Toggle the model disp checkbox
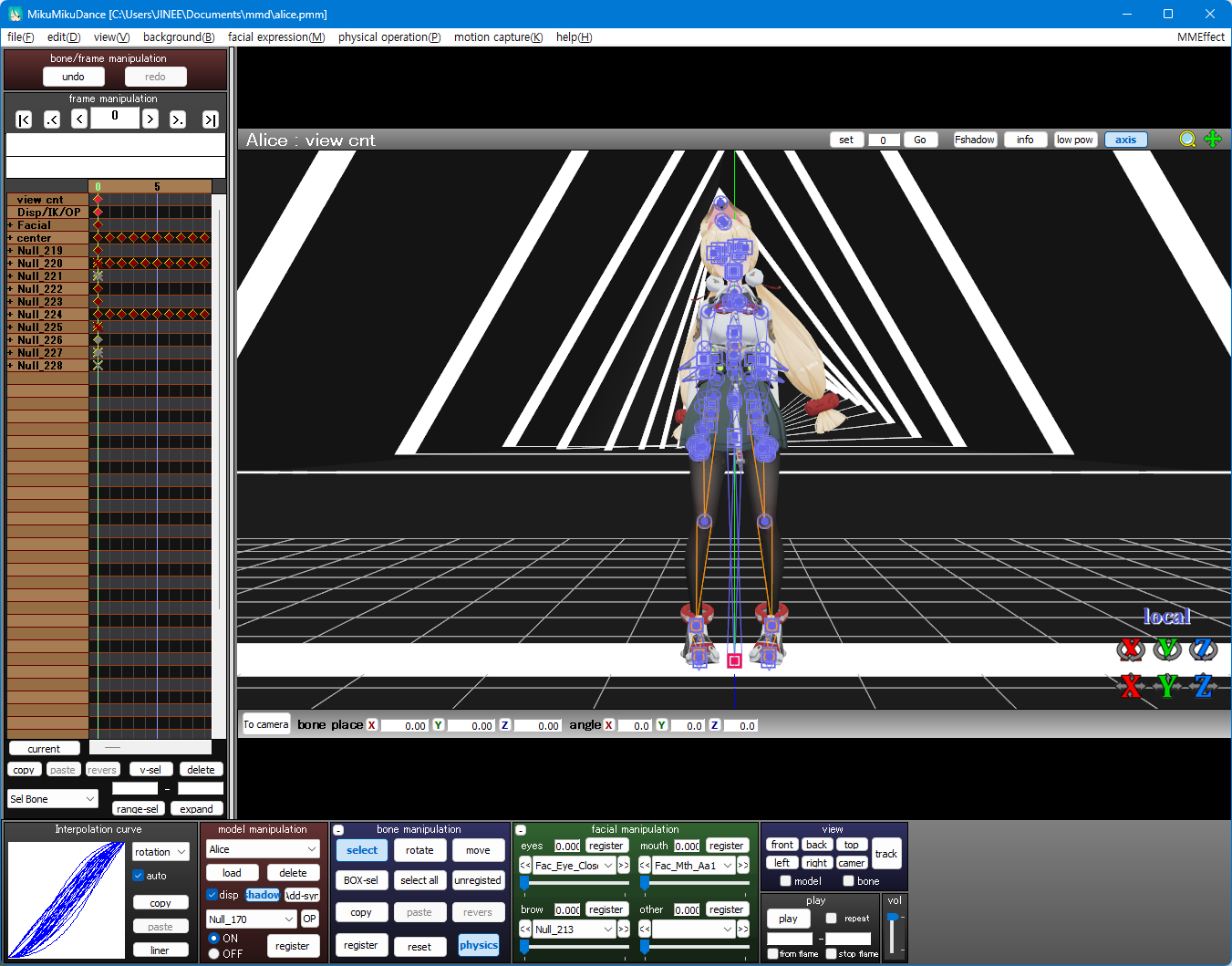This screenshot has height=966, width=1232. point(212,895)
